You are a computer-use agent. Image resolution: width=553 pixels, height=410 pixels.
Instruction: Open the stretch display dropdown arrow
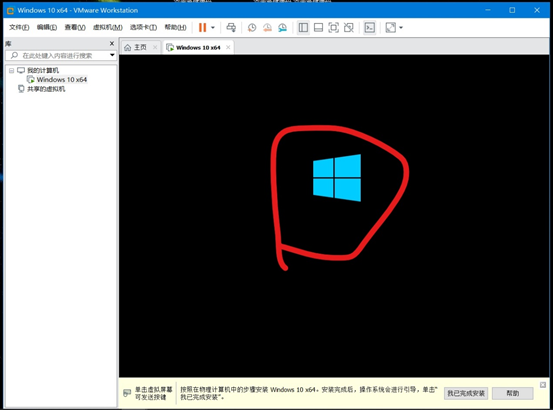click(401, 27)
